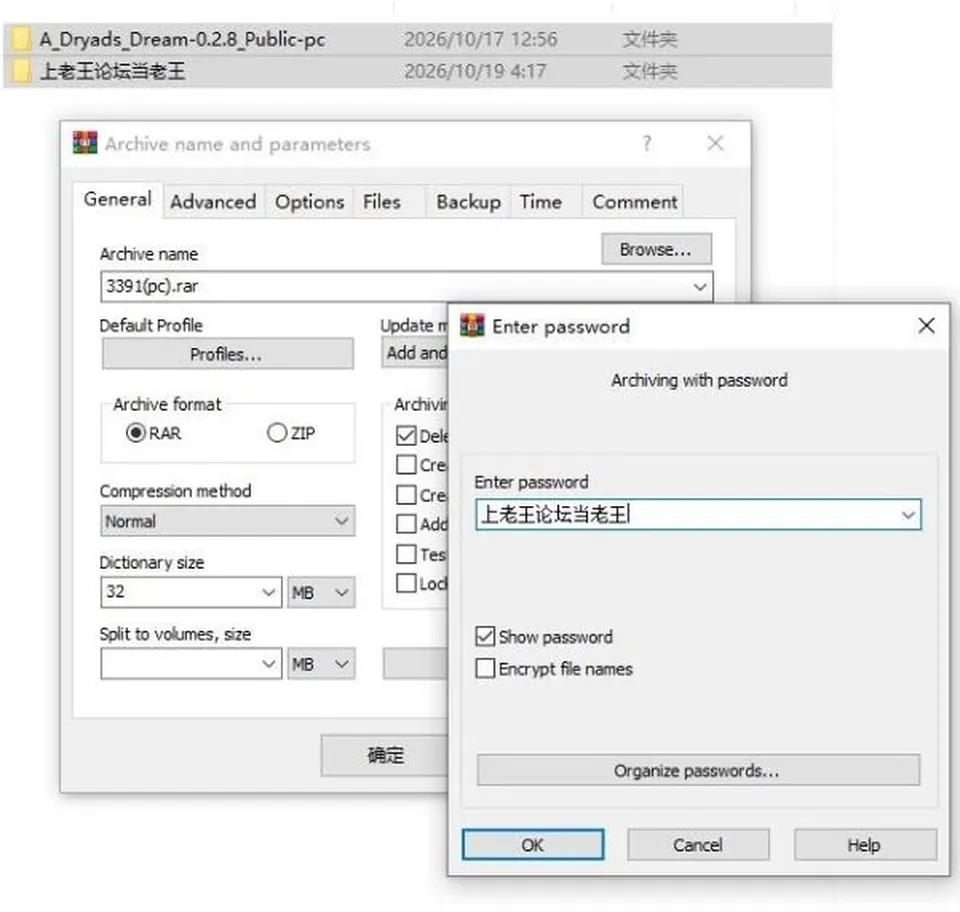Click Cancel in Enter password dialog
Viewport: 960px width, 912px height.
tap(698, 845)
